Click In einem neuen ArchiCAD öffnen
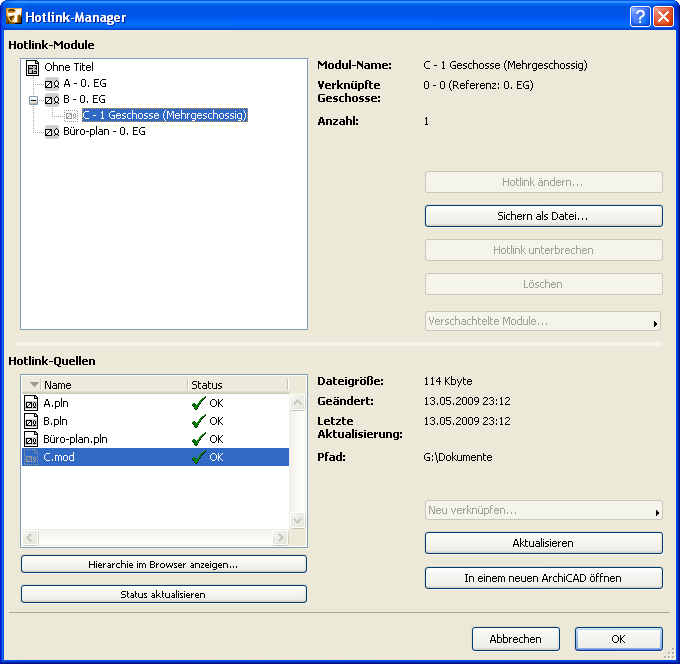 coord(543,578)
